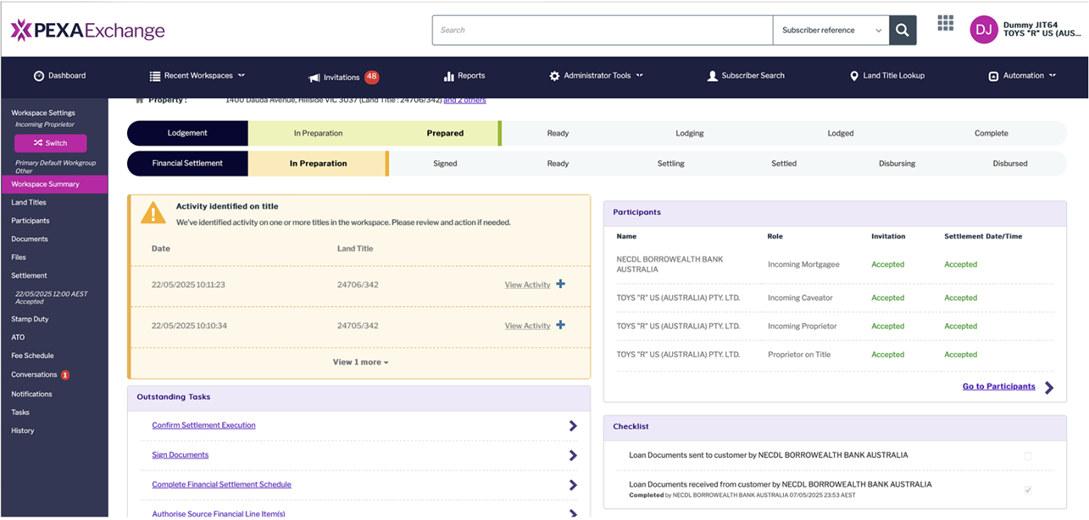Viewport: 1089px width, 520px height.
Task: Open Sign Documents task link
Action: [180, 455]
